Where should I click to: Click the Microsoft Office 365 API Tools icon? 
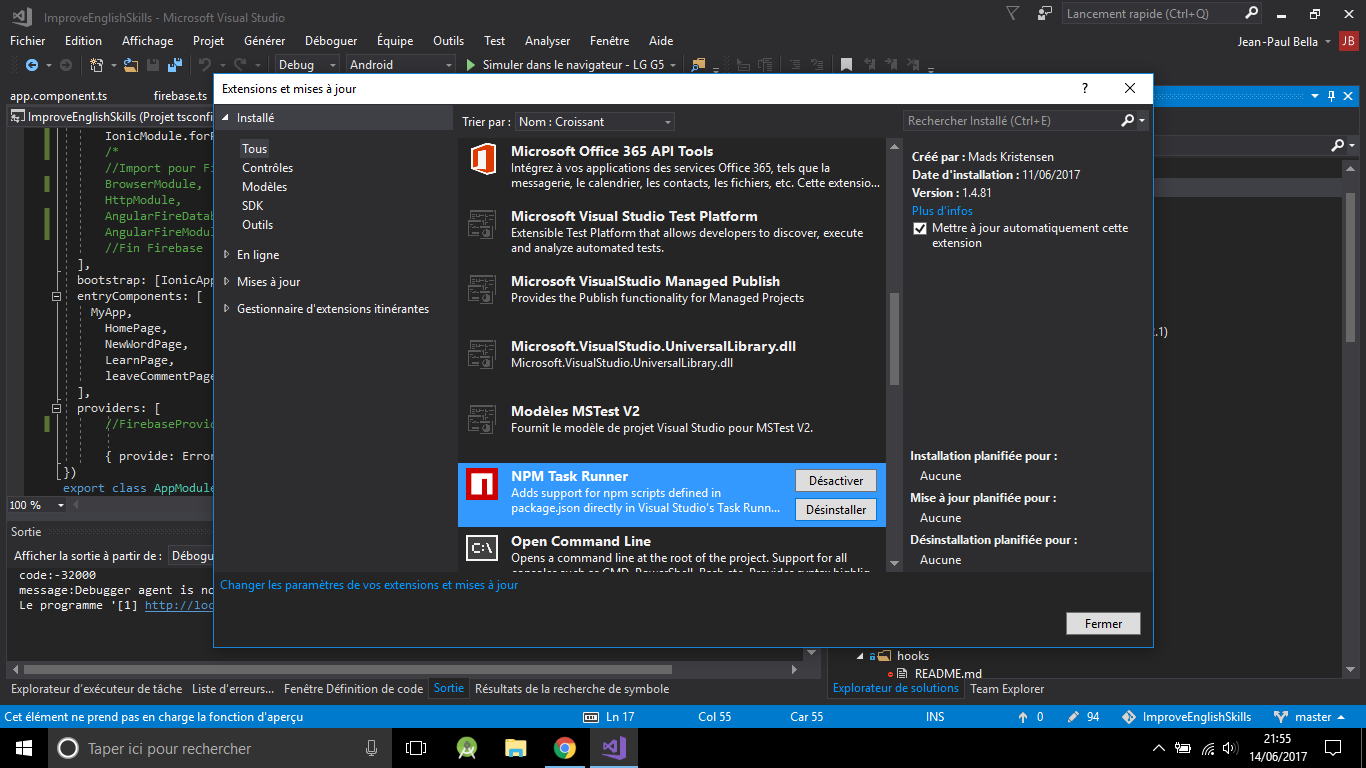(483, 160)
